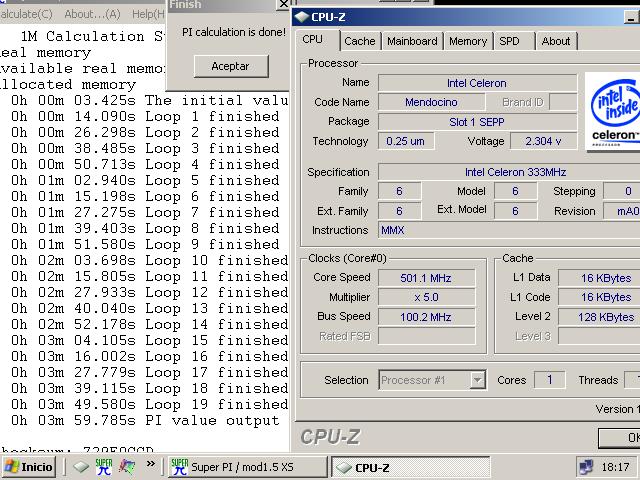
Task: Click the Revision value mA0
Action: (x=622, y=211)
